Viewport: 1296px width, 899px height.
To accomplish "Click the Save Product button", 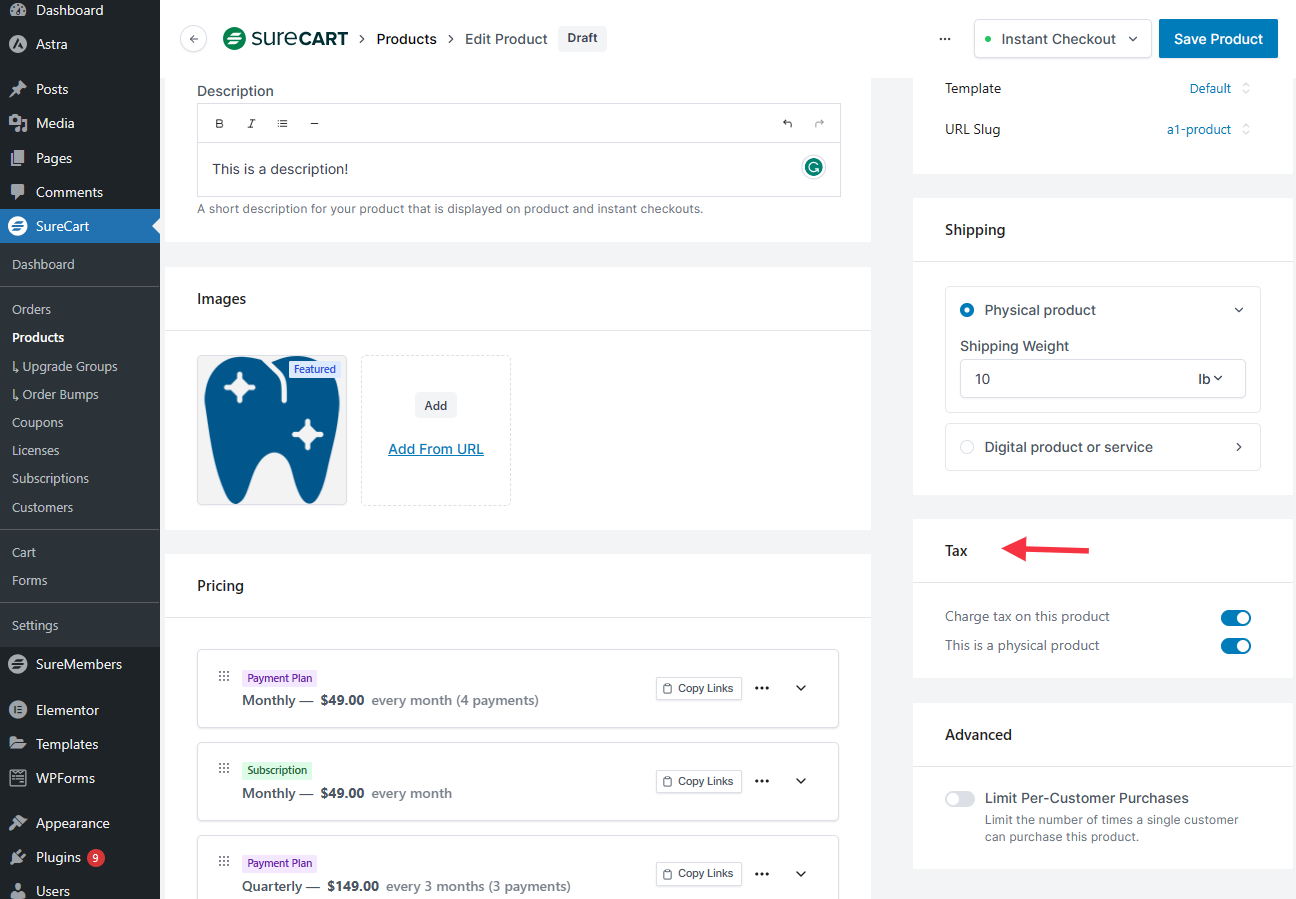I will tap(1217, 39).
